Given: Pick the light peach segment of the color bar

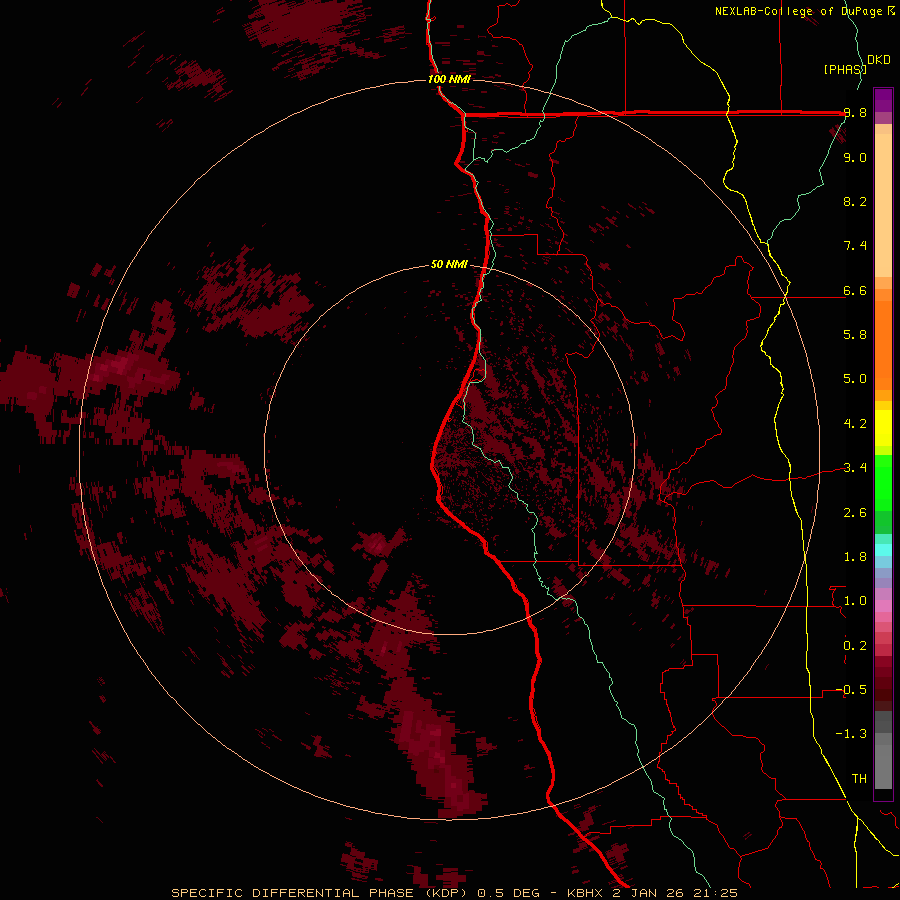Looking at the screenshot, I should [x=883, y=205].
